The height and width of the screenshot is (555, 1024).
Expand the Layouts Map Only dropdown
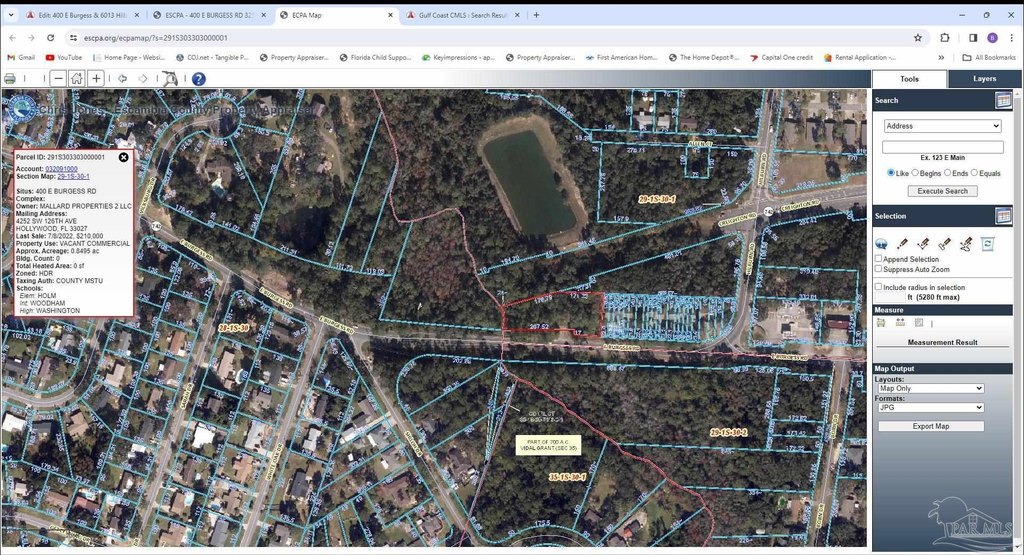click(x=930, y=388)
